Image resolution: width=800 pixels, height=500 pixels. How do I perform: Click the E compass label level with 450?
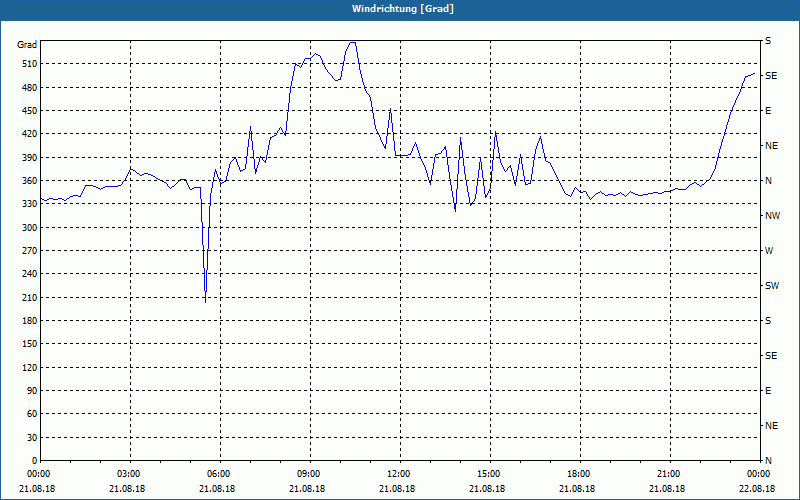(768, 111)
